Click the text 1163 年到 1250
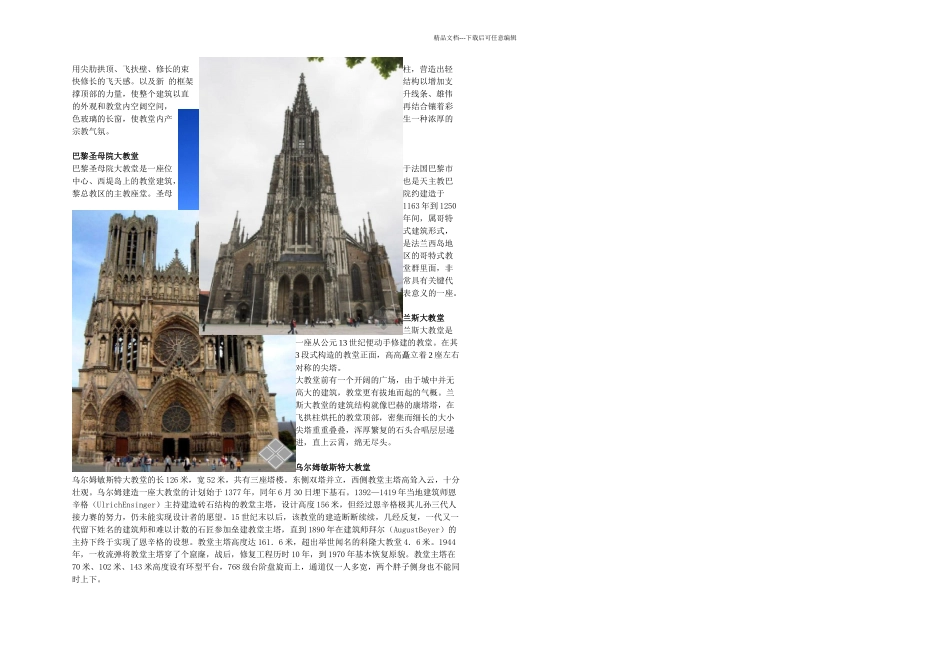This screenshot has height=672, width=950. click(x=430, y=206)
